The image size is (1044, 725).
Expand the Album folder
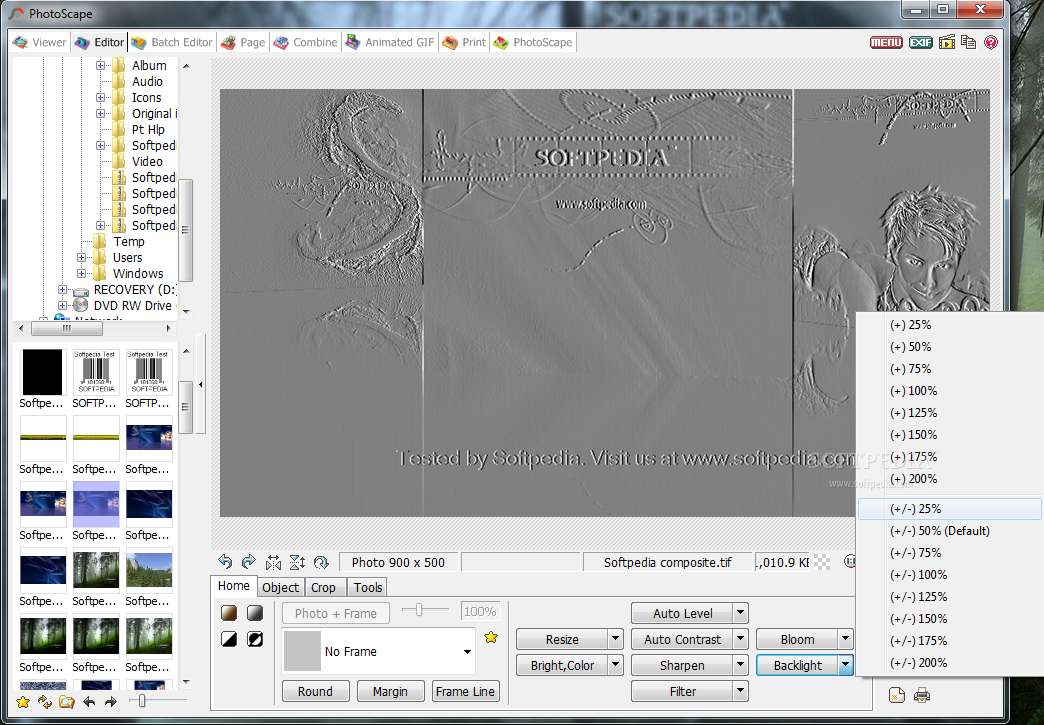(x=100, y=65)
